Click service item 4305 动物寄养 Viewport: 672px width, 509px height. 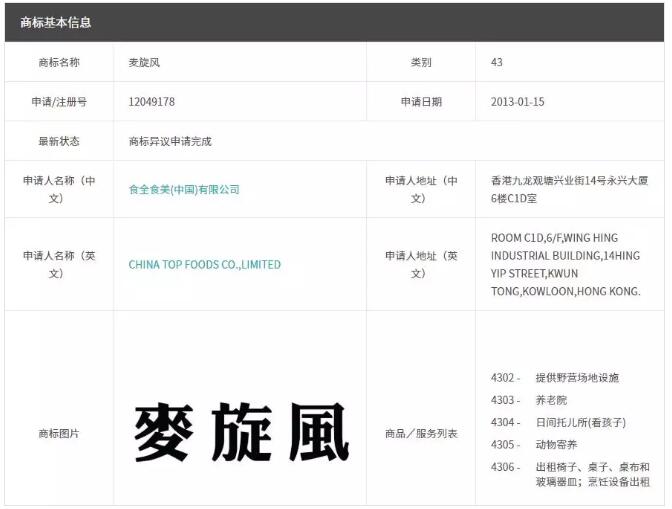(534, 445)
